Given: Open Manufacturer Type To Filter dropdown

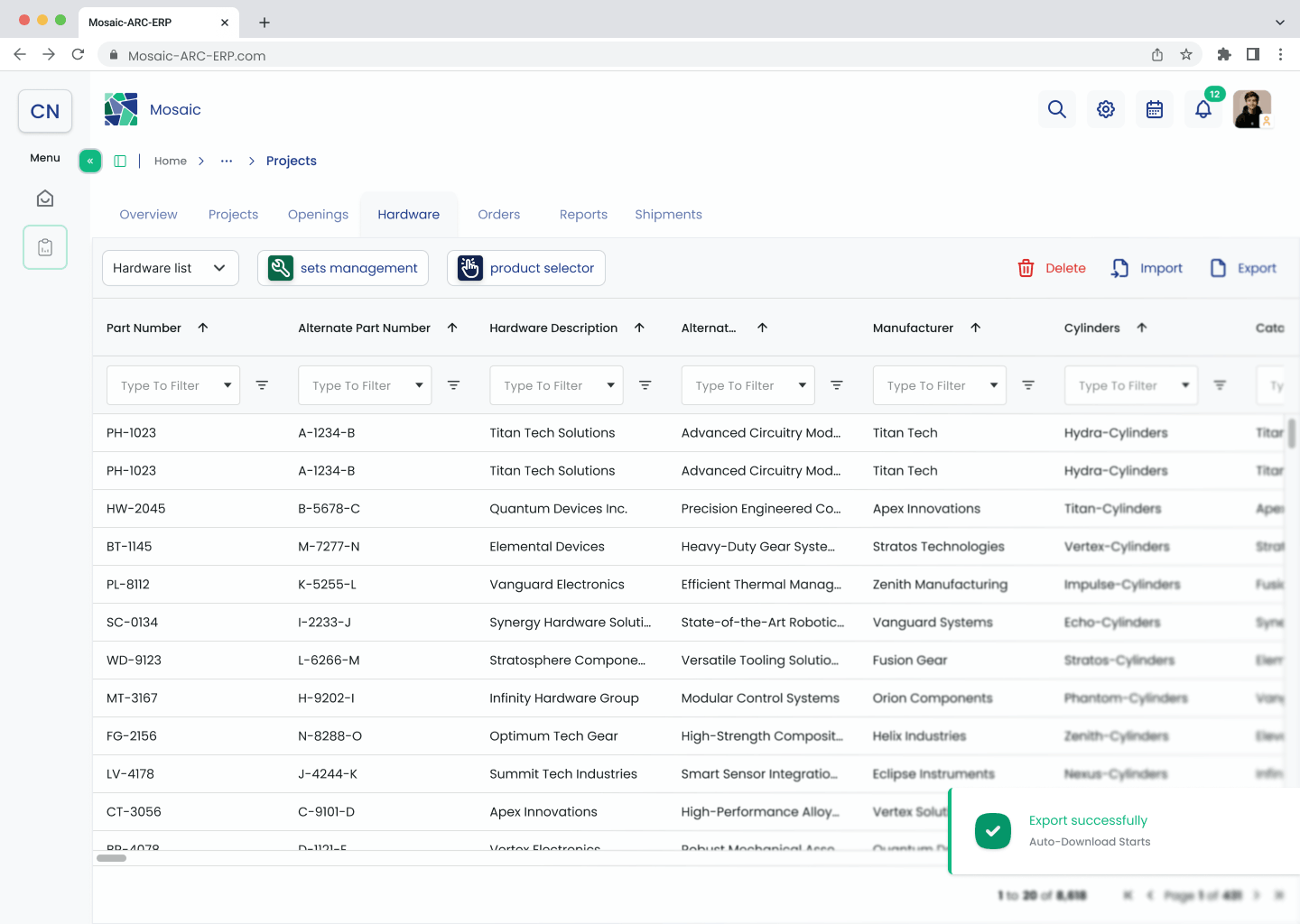Looking at the screenshot, I should pos(940,385).
